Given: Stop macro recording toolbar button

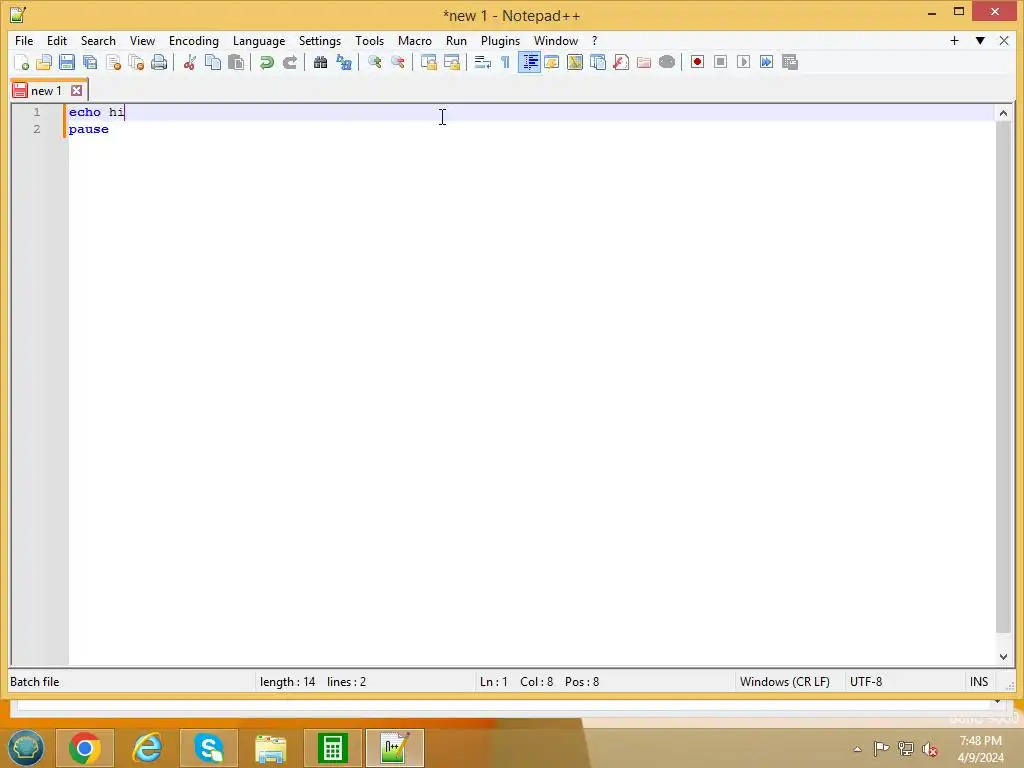Looking at the screenshot, I should [x=720, y=62].
